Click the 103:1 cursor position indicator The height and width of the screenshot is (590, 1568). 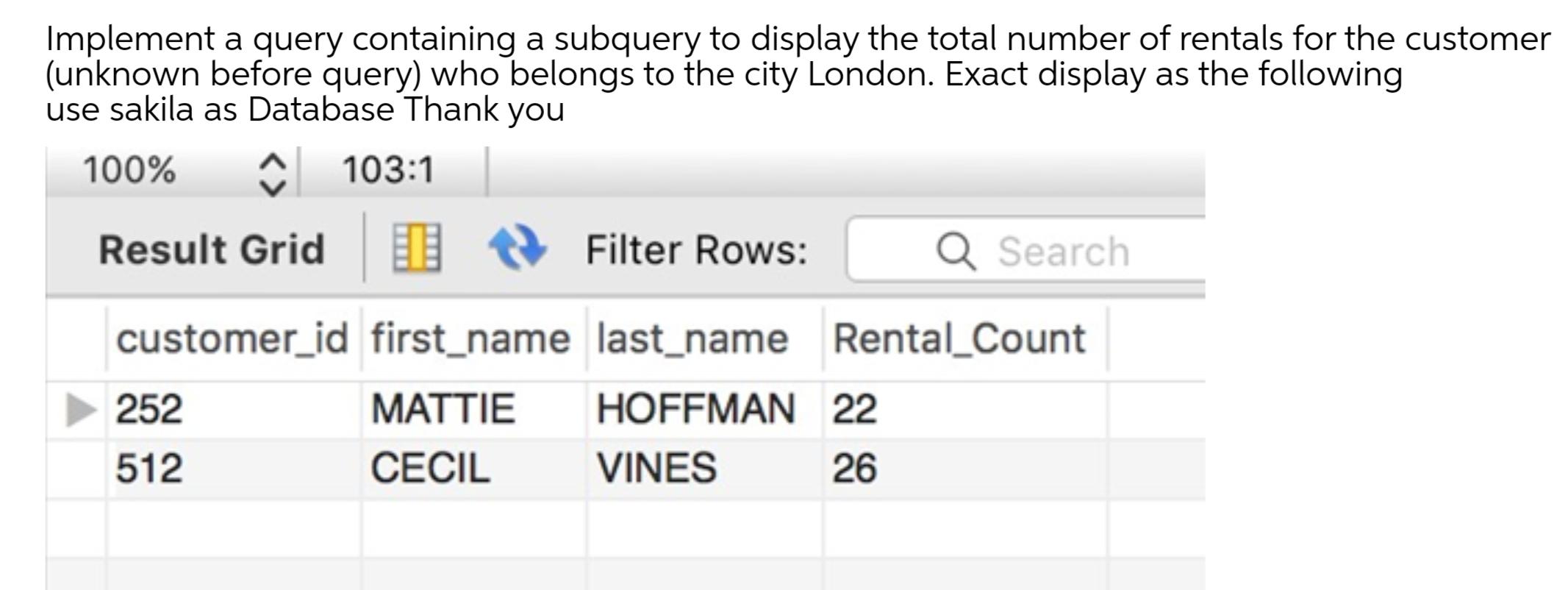[x=388, y=171]
